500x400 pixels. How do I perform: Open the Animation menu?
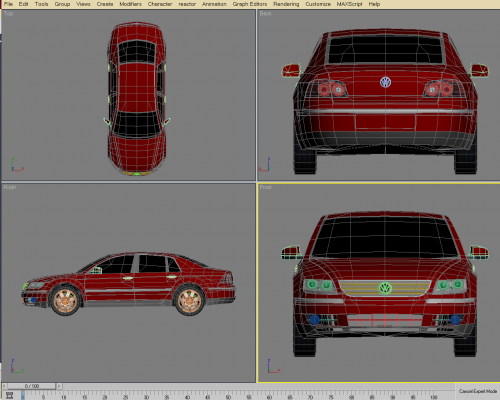coord(214,4)
